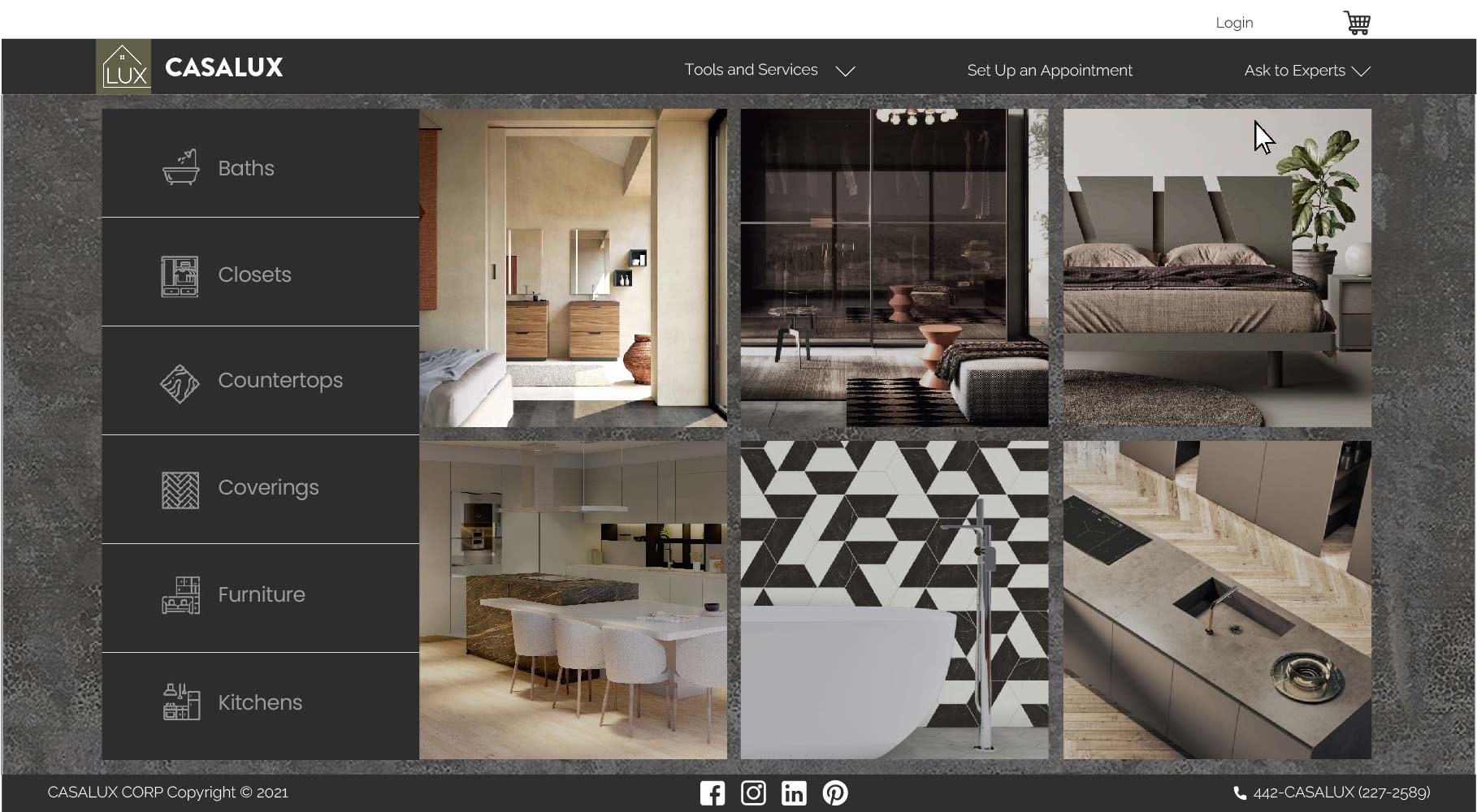This screenshot has width=1477, height=812.
Task: Click the phone handset icon in footer
Action: click(x=1240, y=793)
